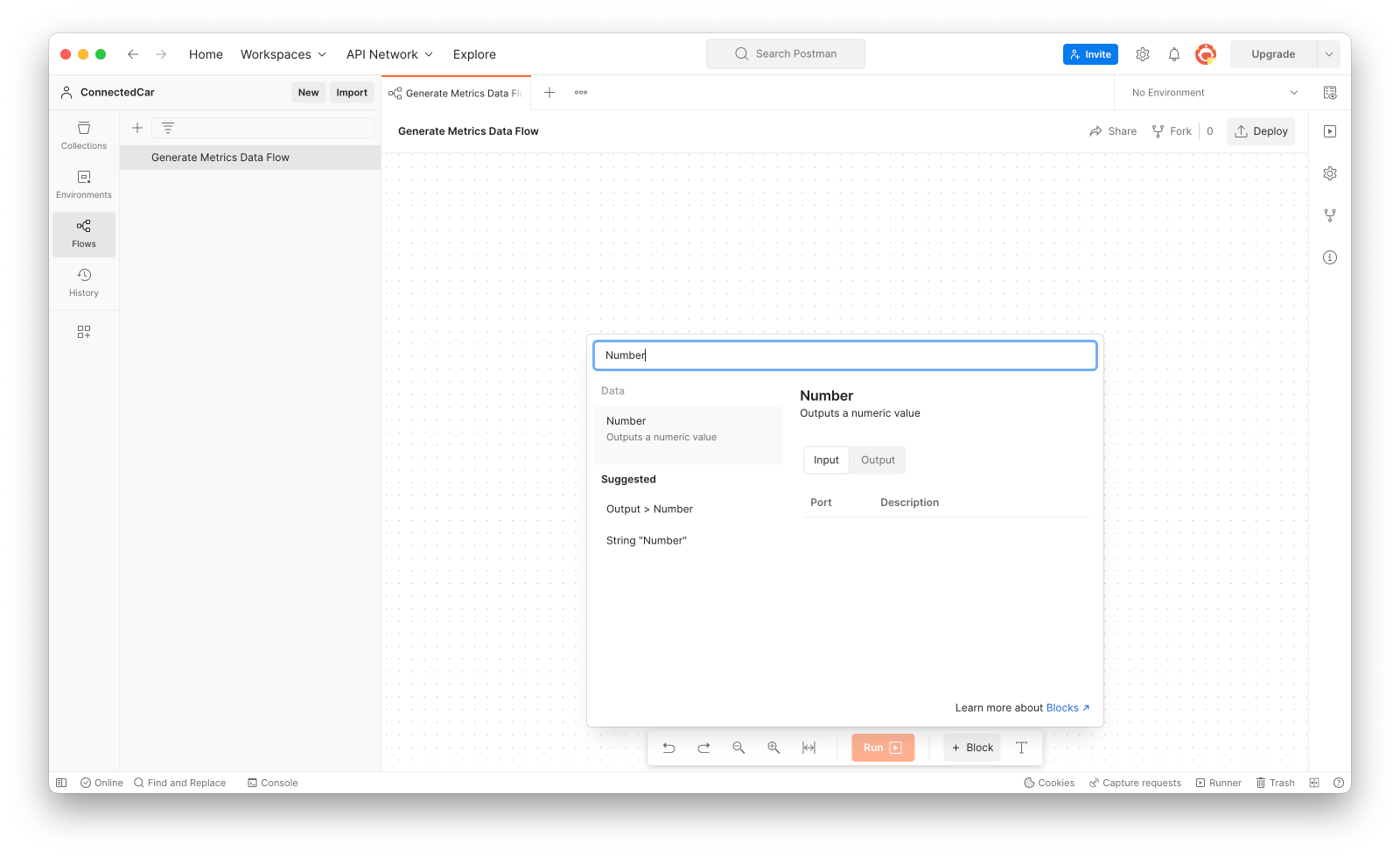Open History in the sidebar
The width and height of the screenshot is (1400, 858).
tap(84, 283)
